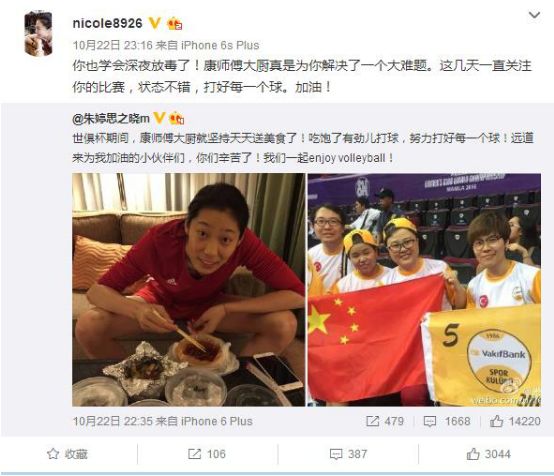
Task: Expand the post options chevron
Action: tap(534, 15)
